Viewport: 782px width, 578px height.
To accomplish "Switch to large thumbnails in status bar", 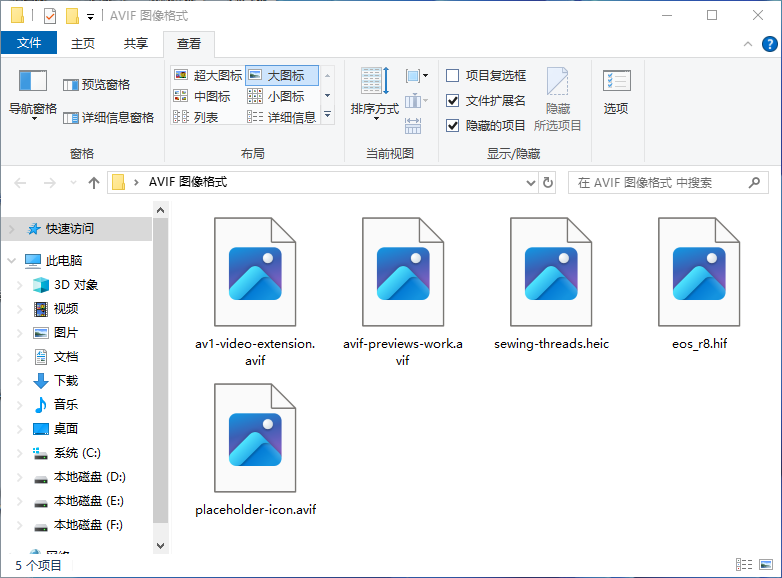I will point(766,565).
